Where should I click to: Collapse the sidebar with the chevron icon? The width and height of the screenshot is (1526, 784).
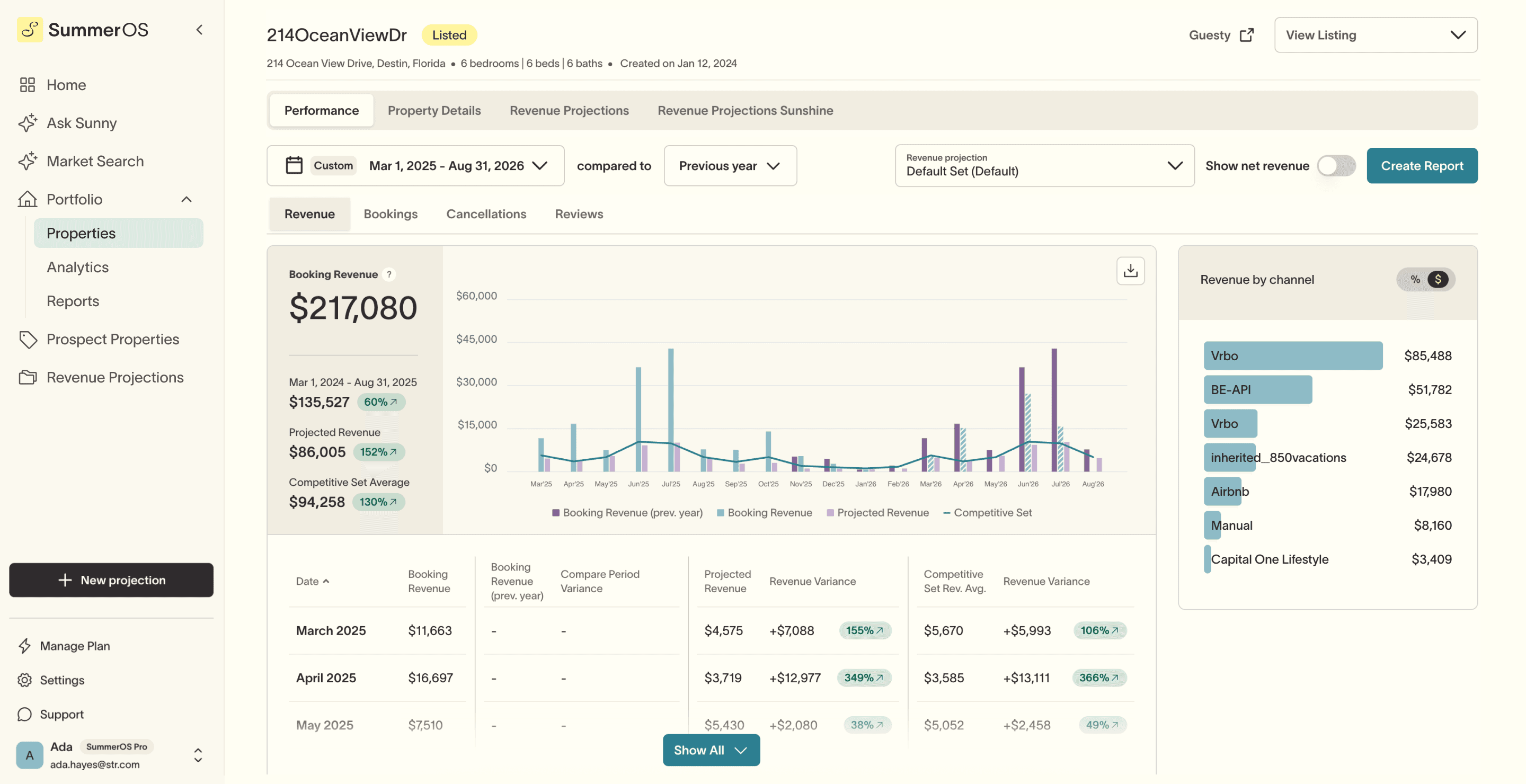[199, 30]
